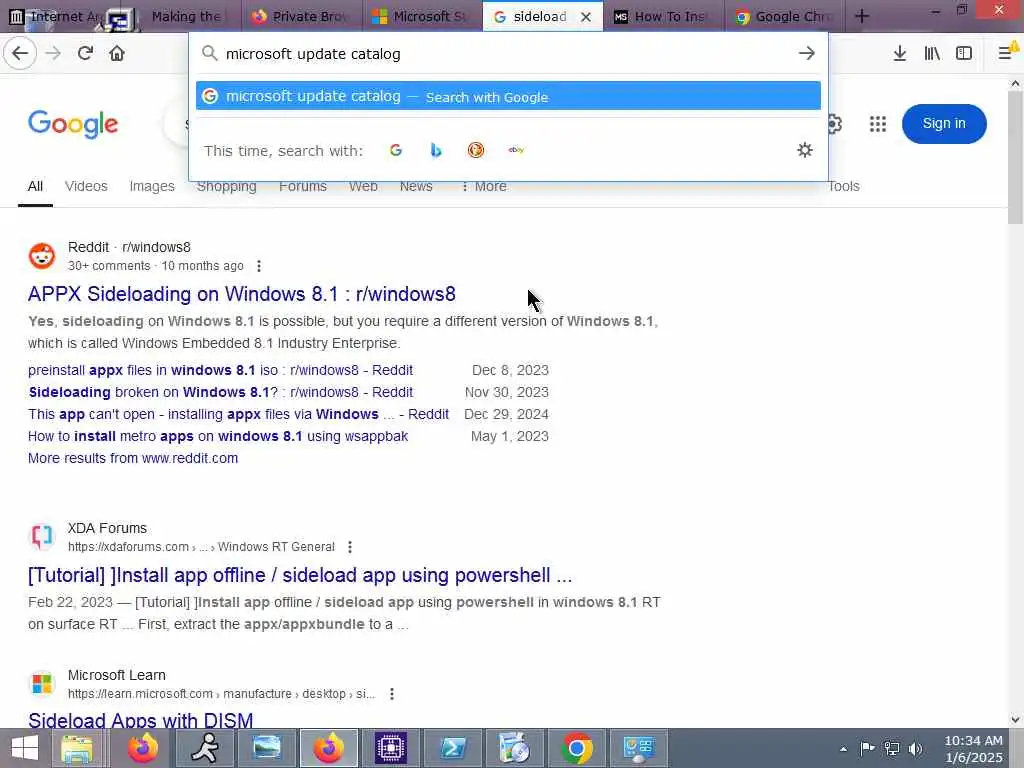Open This app can't open Reddit link

238,415
